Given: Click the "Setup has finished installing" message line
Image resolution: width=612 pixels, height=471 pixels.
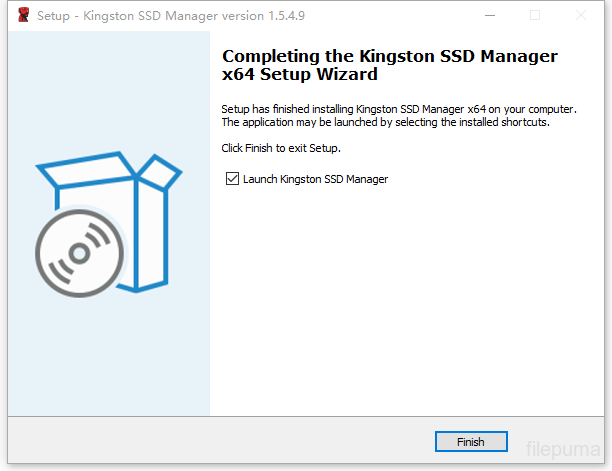Looking at the screenshot, I should pyautogui.click(x=398, y=108).
